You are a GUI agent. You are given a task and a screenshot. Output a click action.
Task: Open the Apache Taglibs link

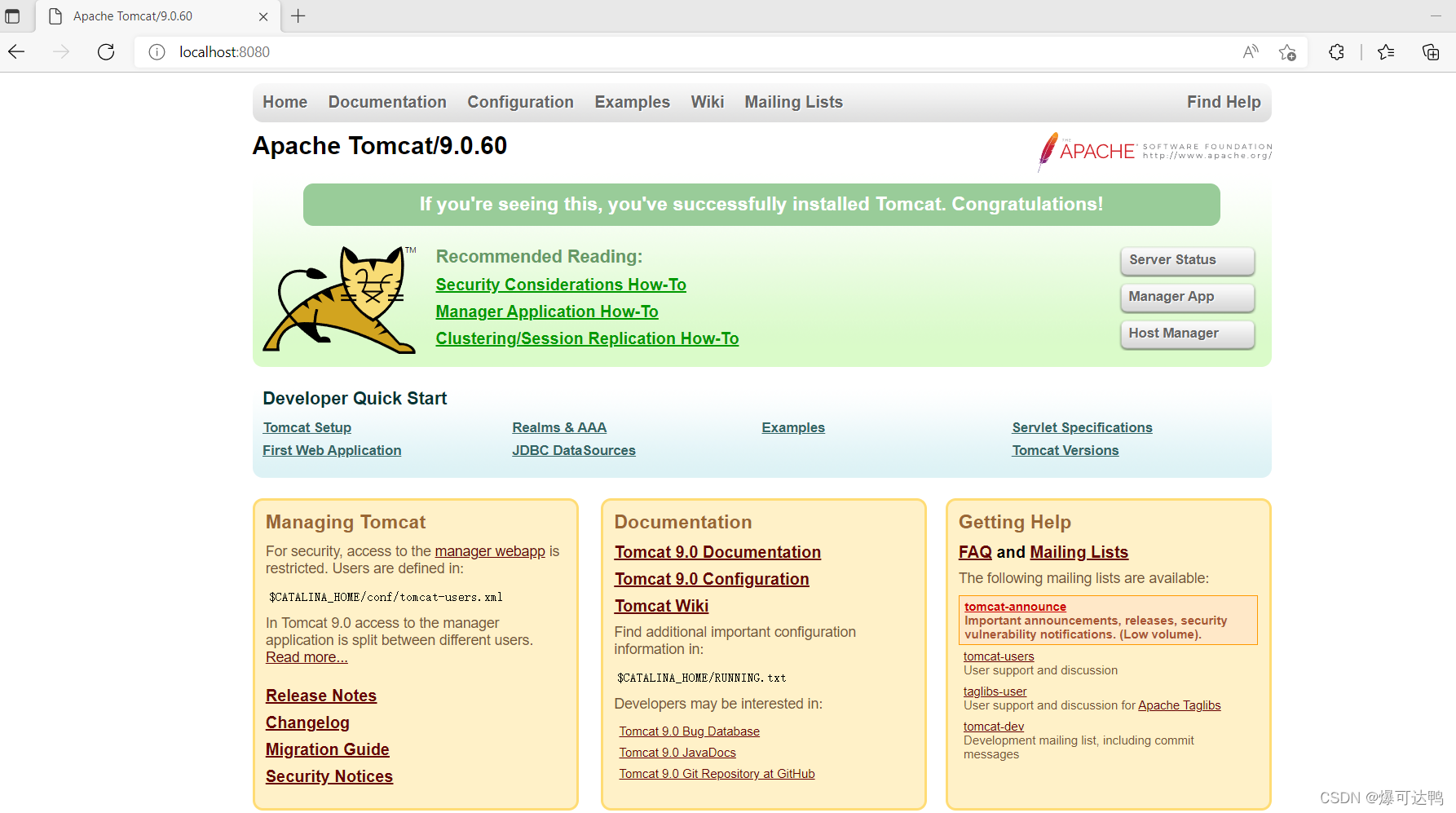click(x=1179, y=705)
